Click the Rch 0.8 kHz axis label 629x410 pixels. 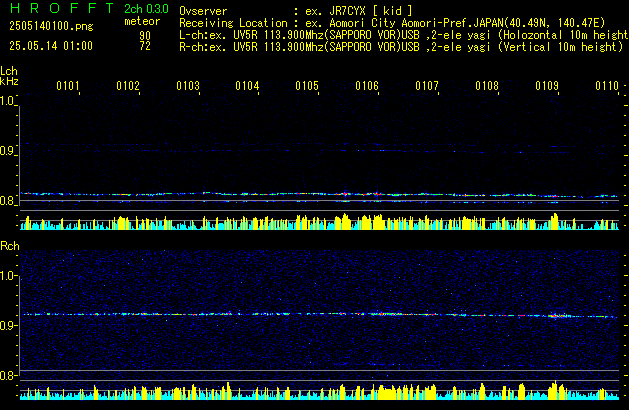[x=7, y=375]
